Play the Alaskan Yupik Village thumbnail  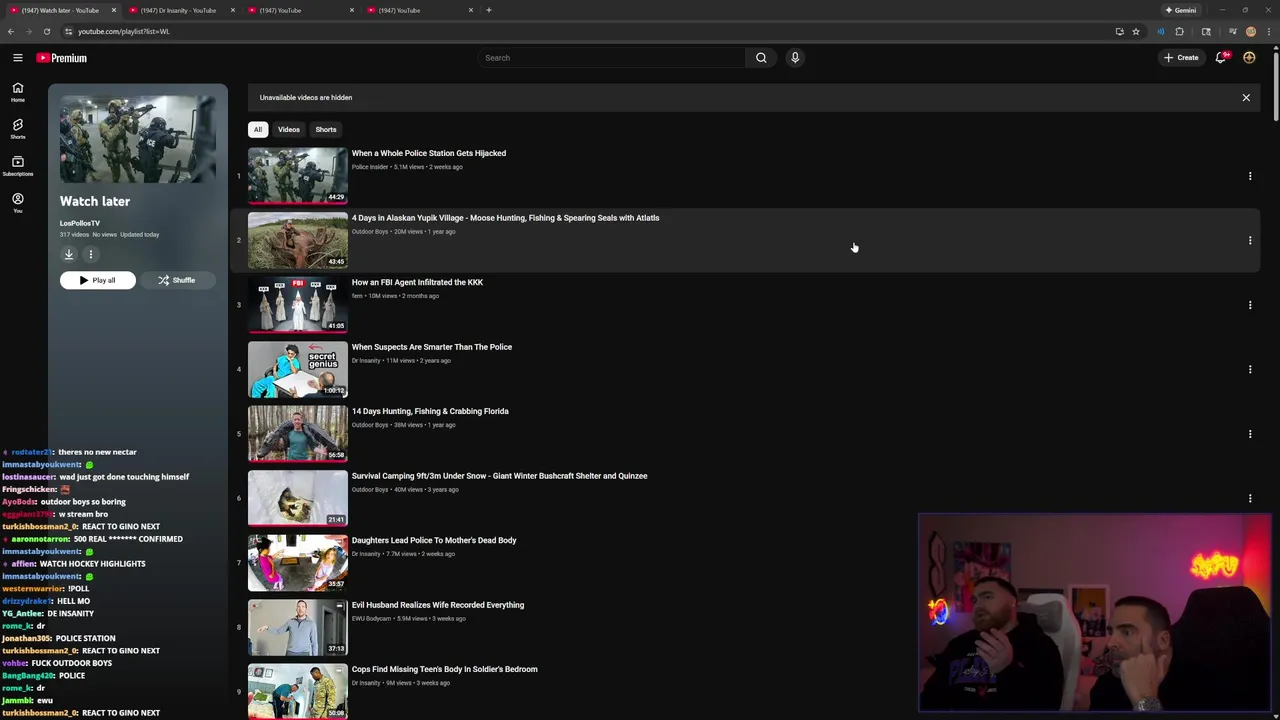tap(298, 240)
